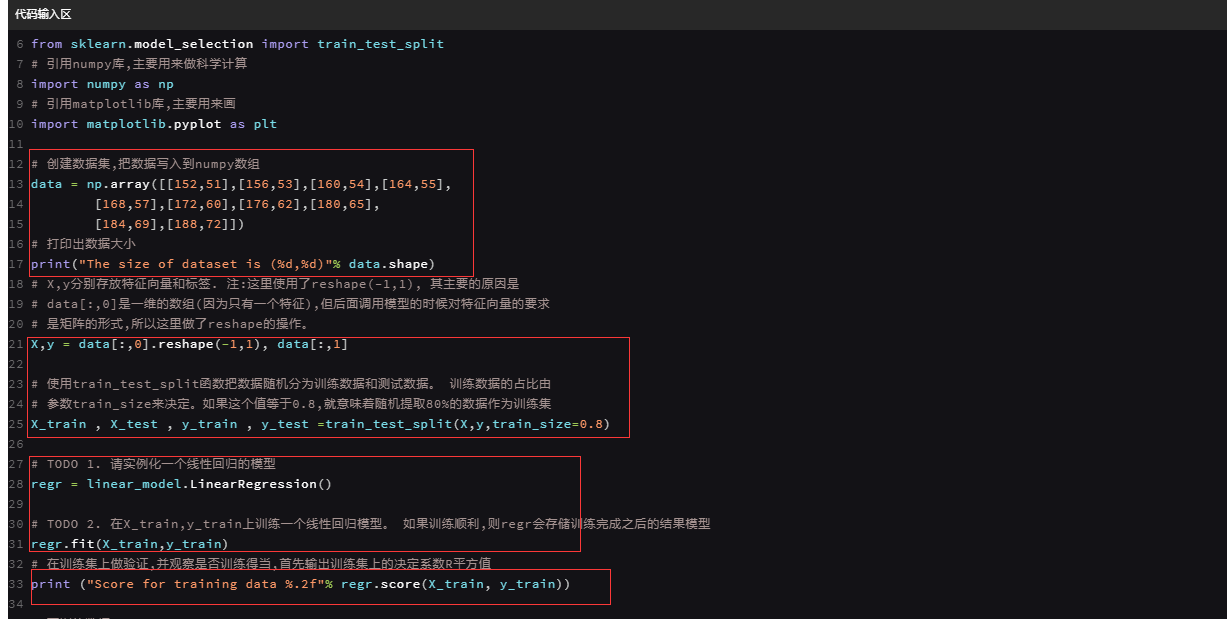This screenshot has width=1227, height=619.
Task: Click line number 34 in gutter
Action: pos(15,604)
